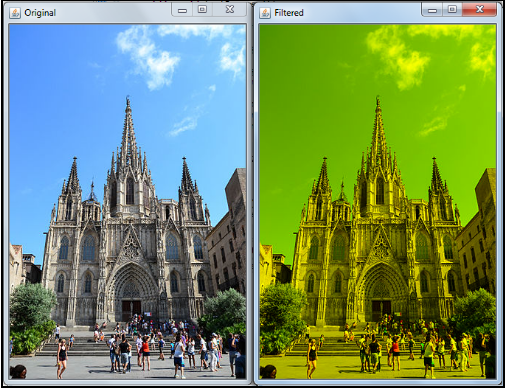Minimize the Filtered window

[432, 10]
